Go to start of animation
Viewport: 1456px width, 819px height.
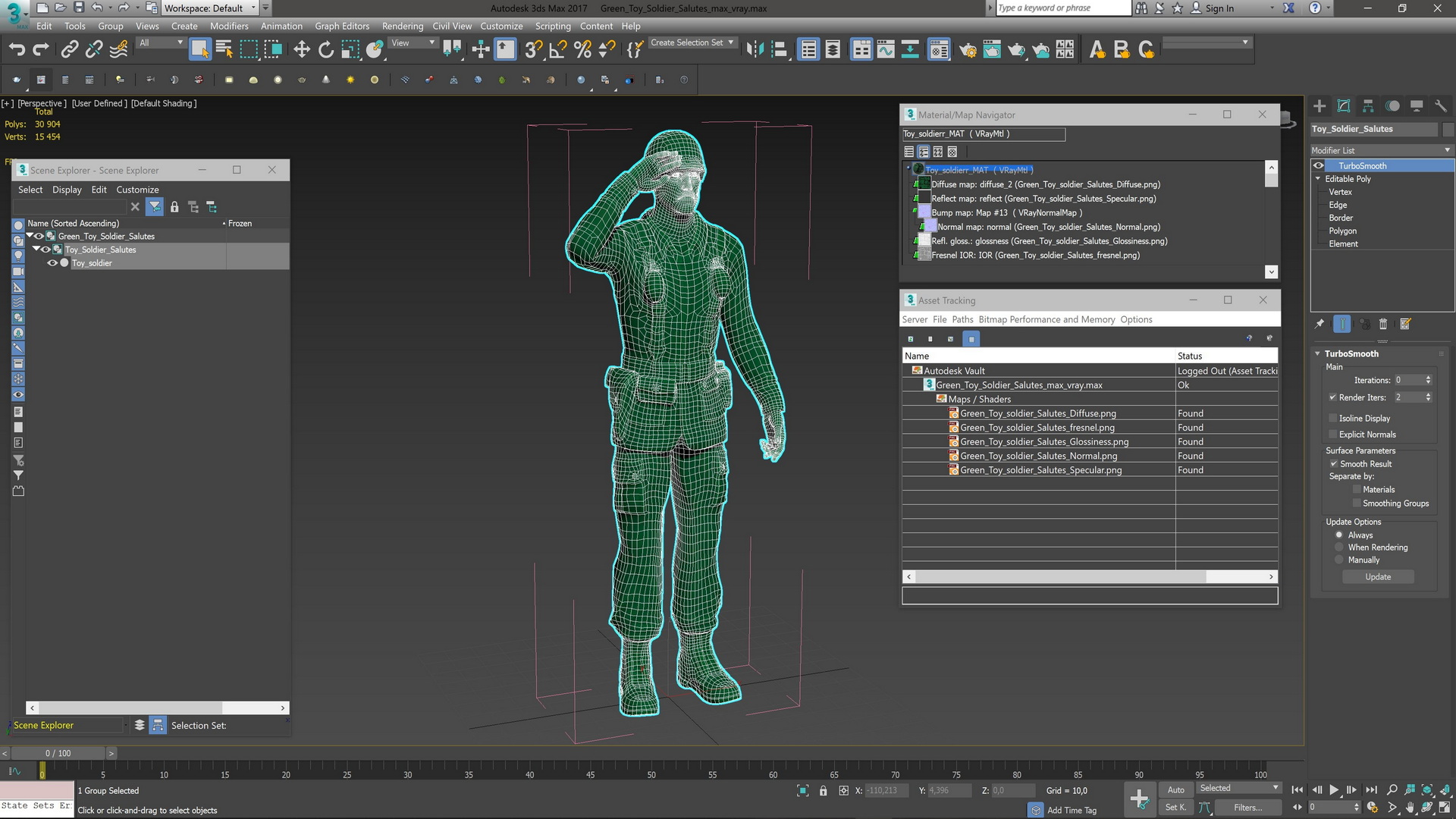point(1298,789)
